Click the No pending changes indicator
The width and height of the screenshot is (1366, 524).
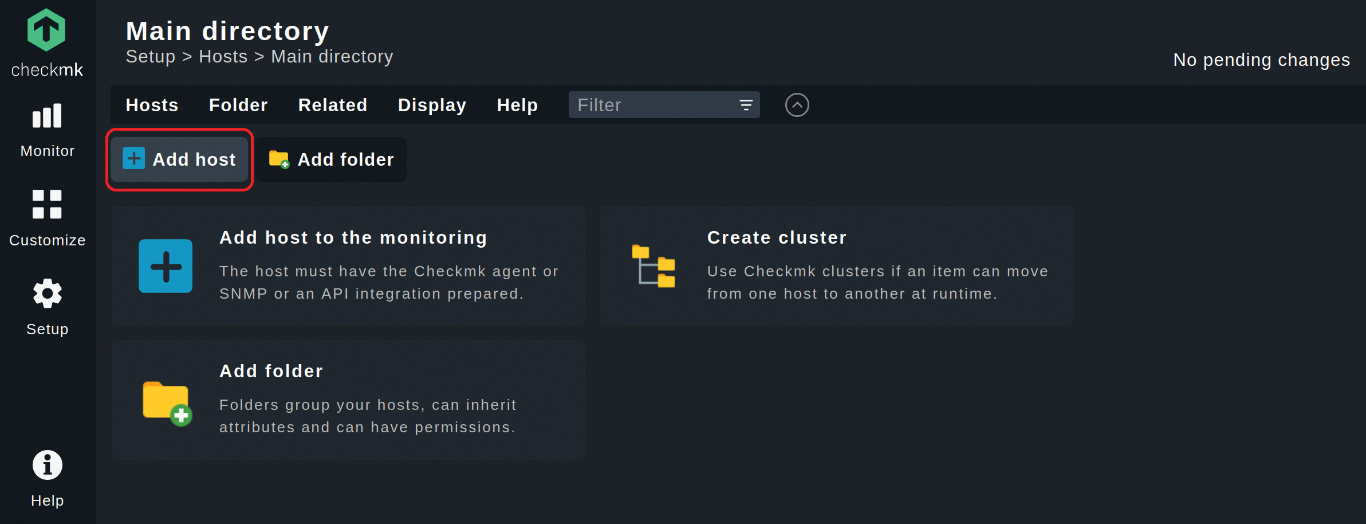(1261, 60)
